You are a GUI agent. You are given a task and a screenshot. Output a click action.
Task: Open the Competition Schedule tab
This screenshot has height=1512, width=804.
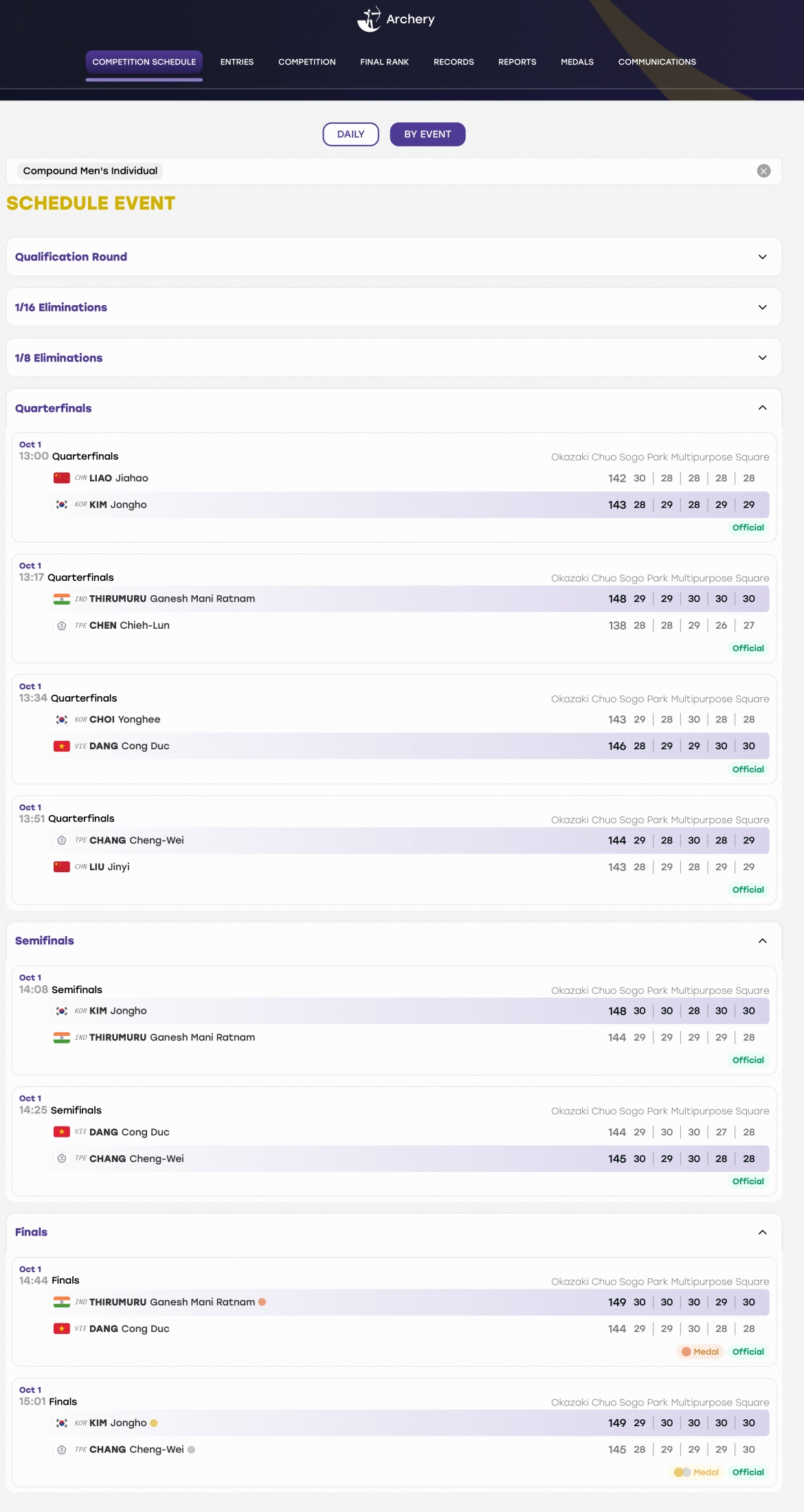pyautogui.click(x=144, y=62)
